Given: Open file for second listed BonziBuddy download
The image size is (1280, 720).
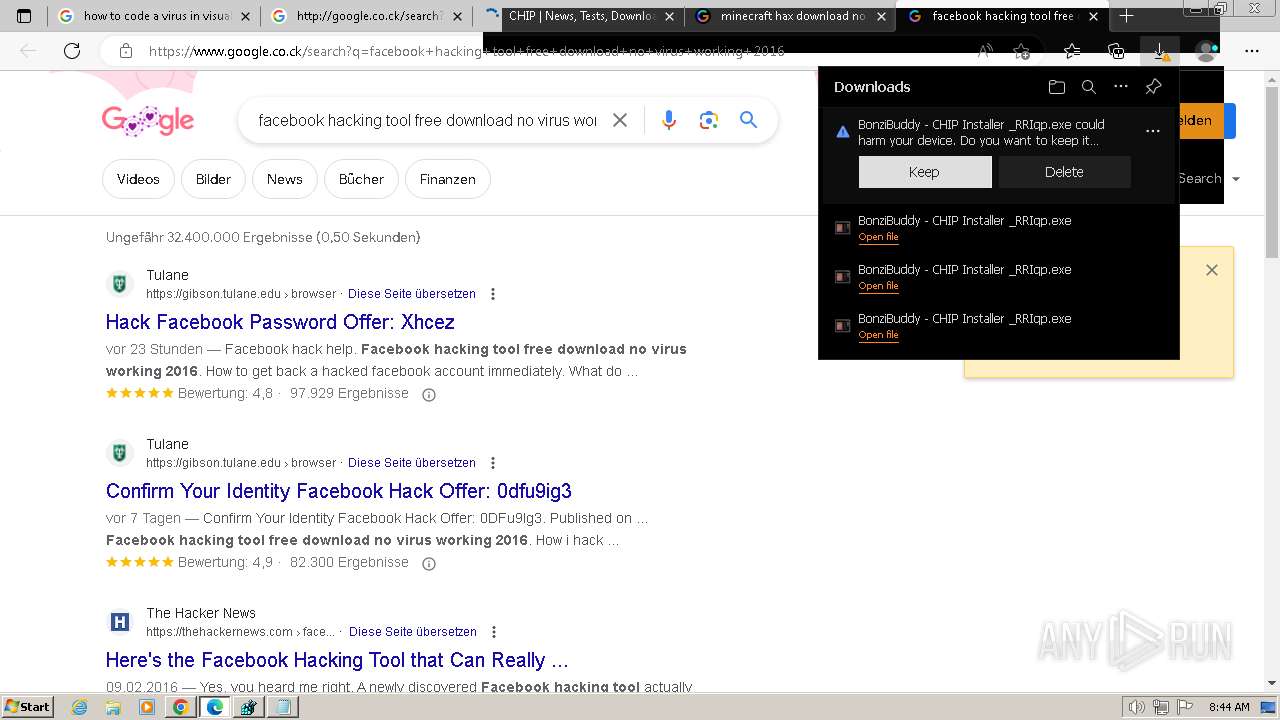Looking at the screenshot, I should pos(878,286).
